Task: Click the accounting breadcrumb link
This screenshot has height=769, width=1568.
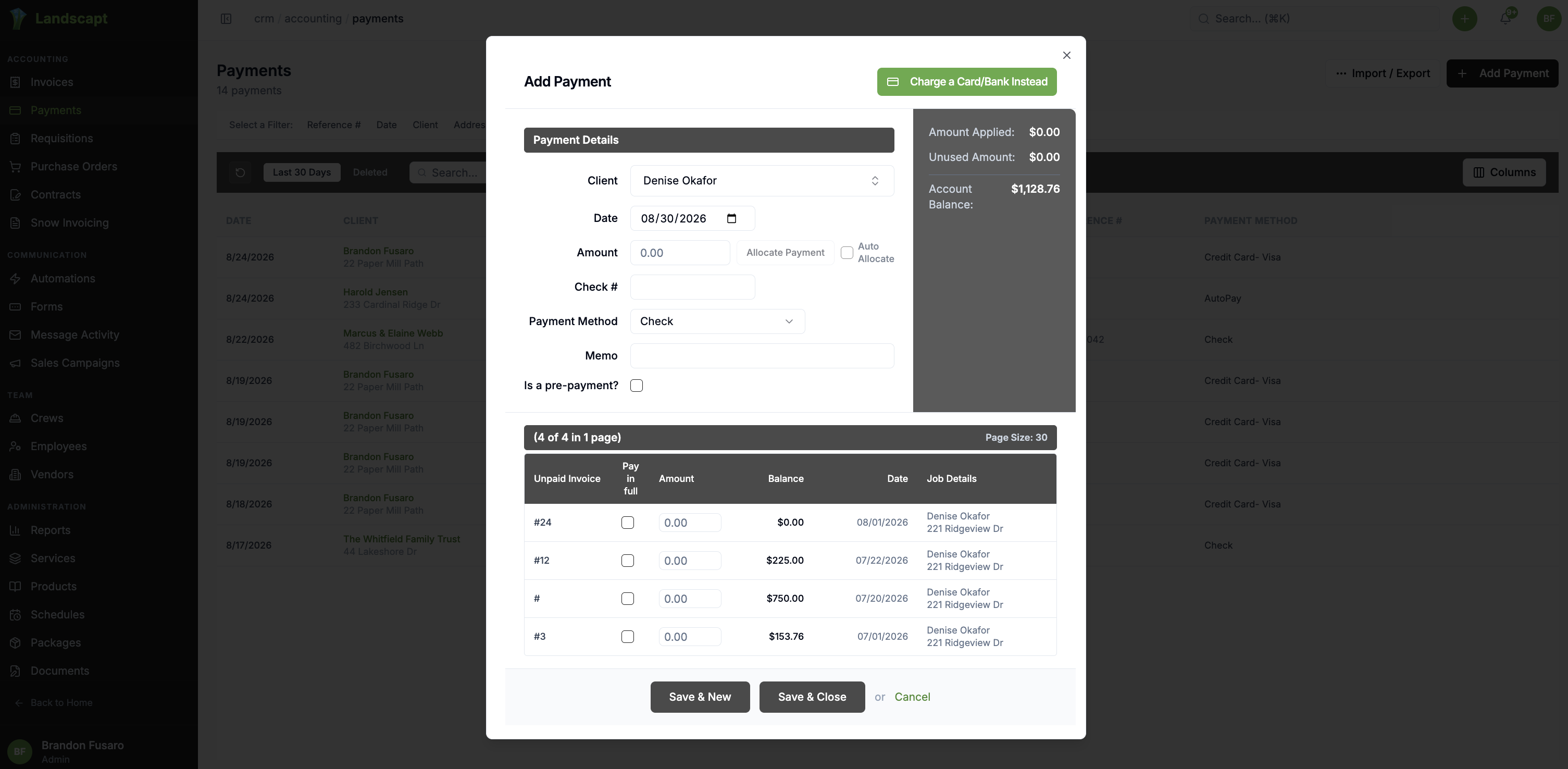Action: point(313,19)
